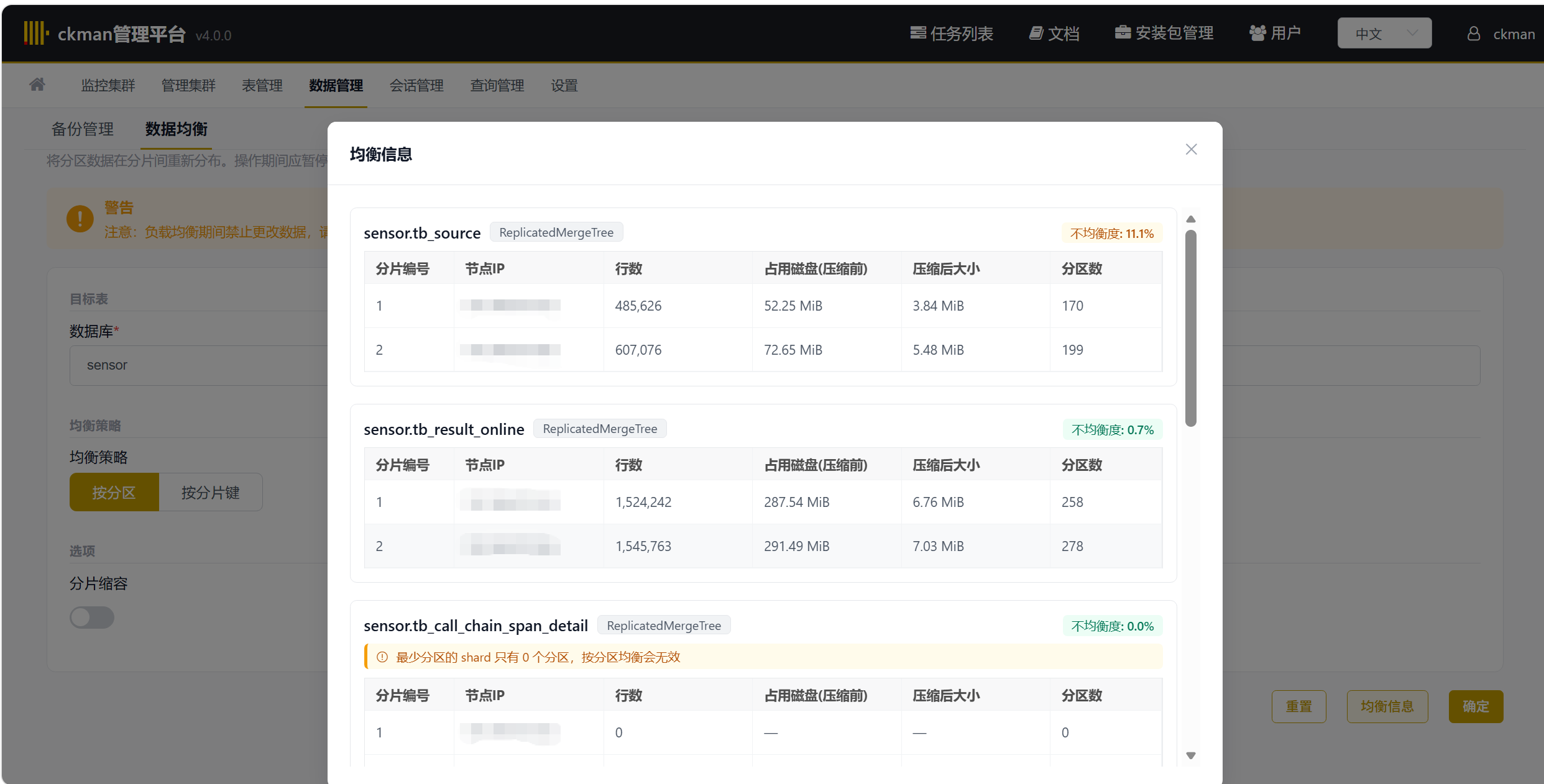Click partition count 170
Viewport: 1544px width, 784px height.
(x=1072, y=306)
